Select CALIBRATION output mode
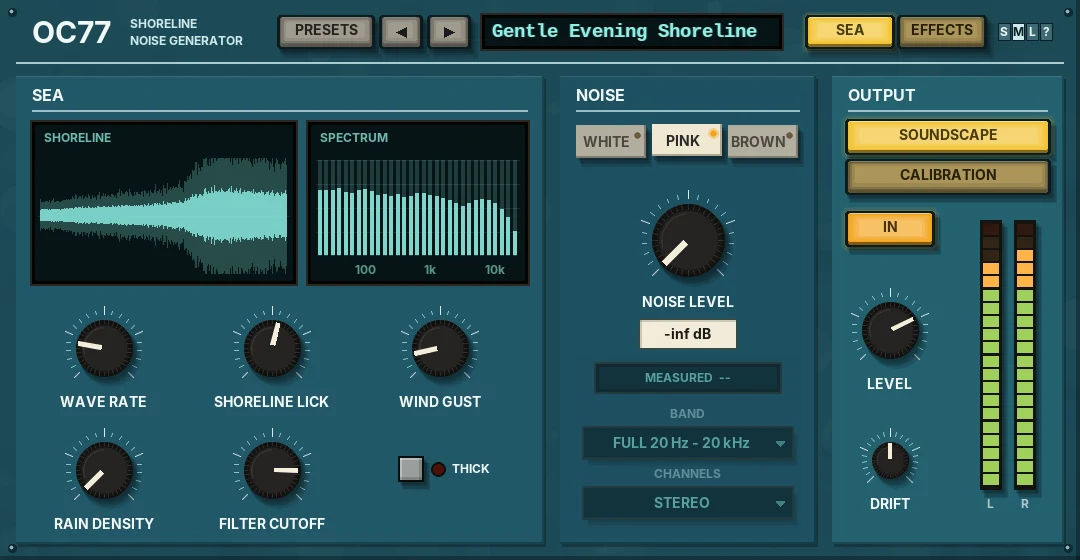1080x560 pixels. [948, 175]
